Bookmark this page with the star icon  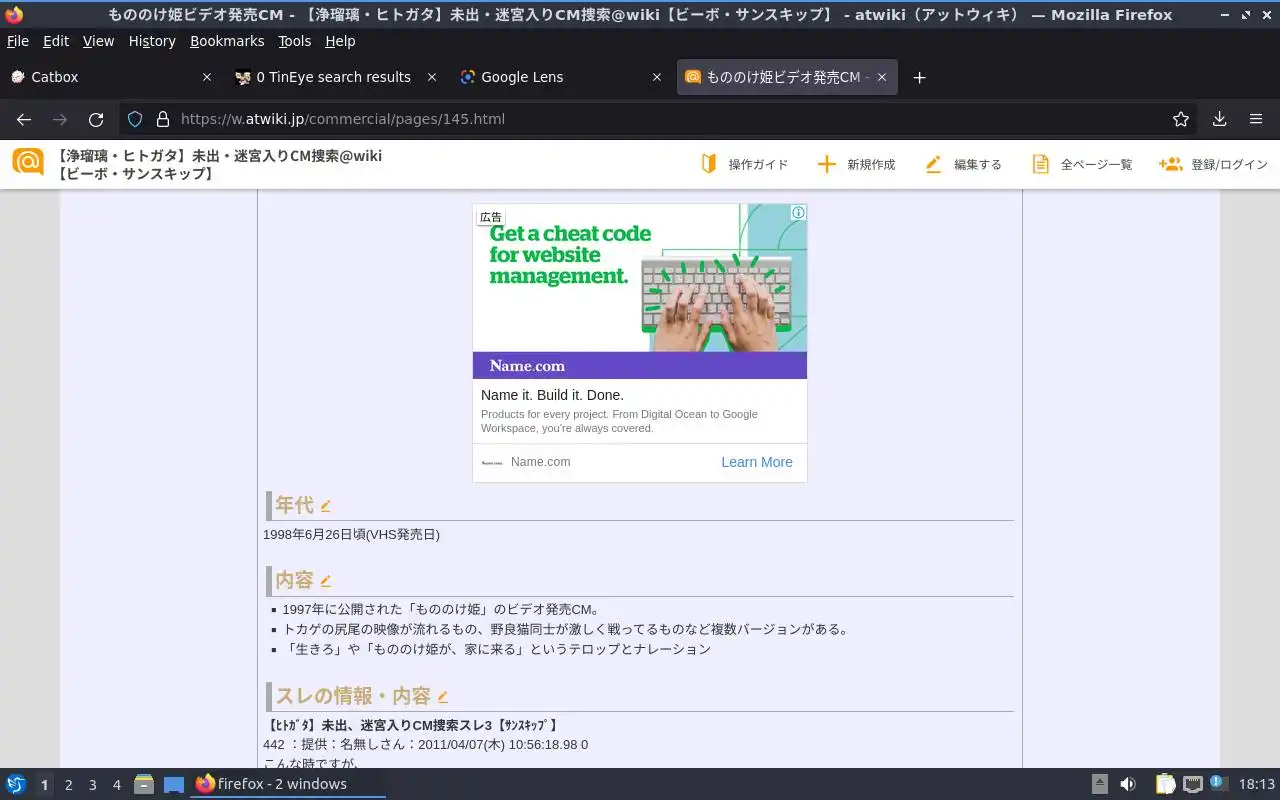(1181, 119)
